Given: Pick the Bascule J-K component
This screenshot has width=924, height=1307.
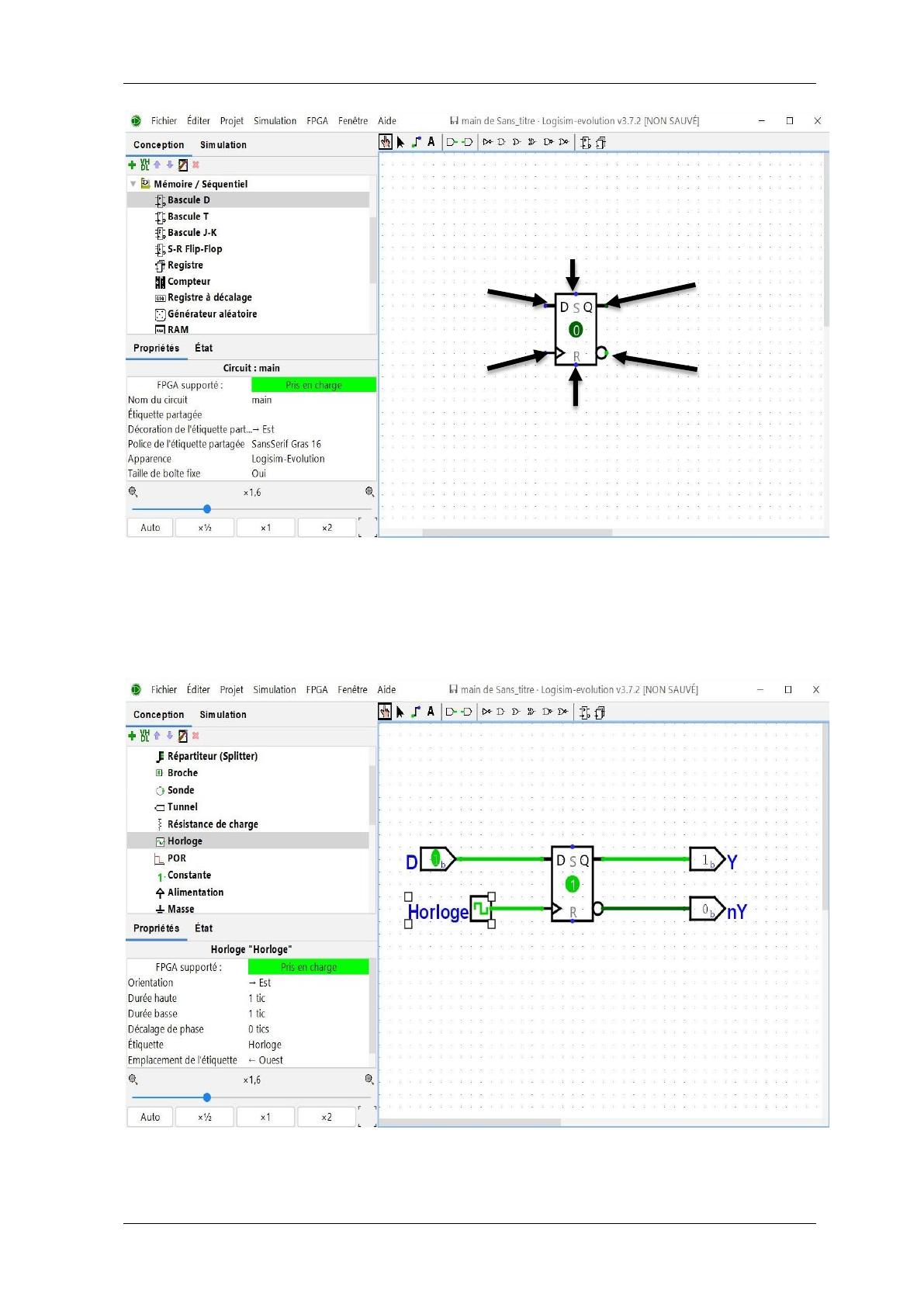Looking at the screenshot, I should coord(192,233).
